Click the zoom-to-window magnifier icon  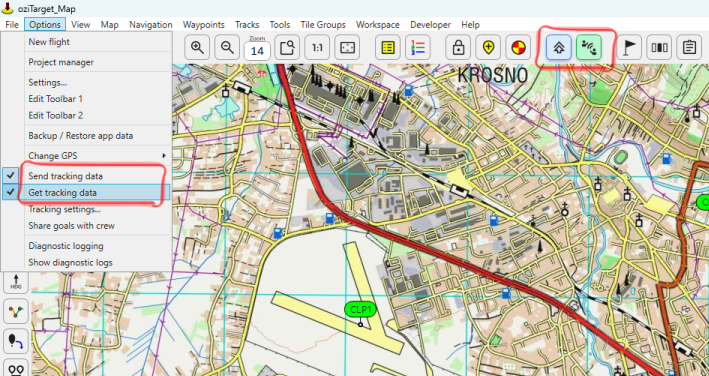click(287, 47)
